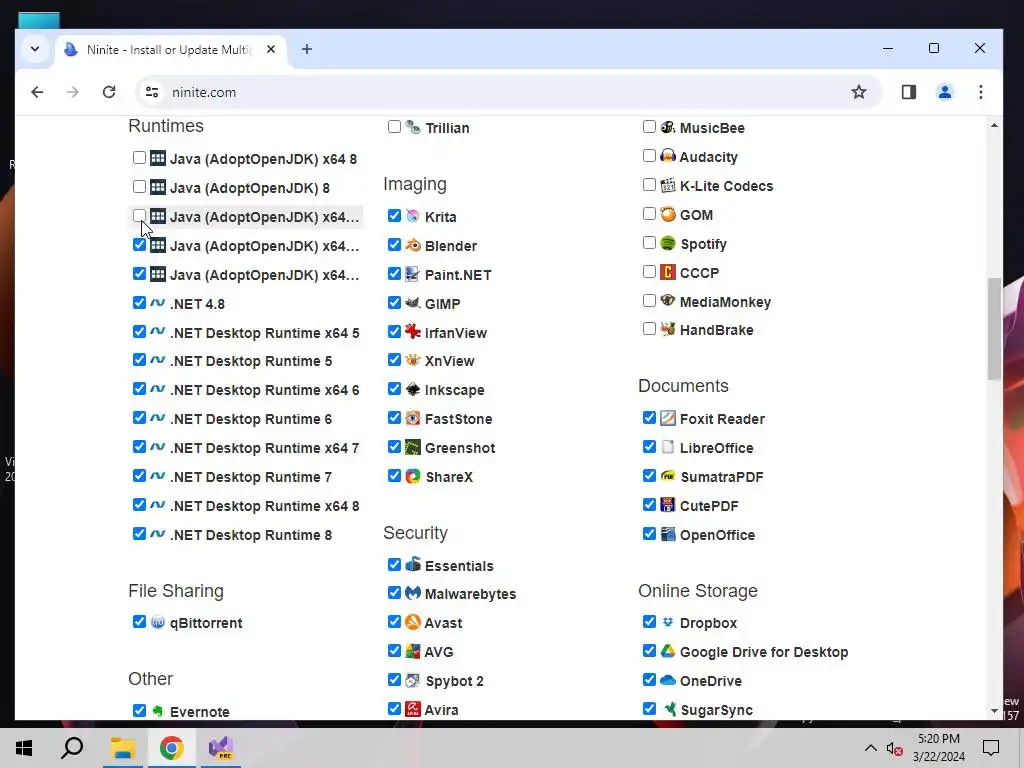Viewport: 1024px width, 768px height.
Task: Click the ninite.com address bar
Action: [509, 92]
